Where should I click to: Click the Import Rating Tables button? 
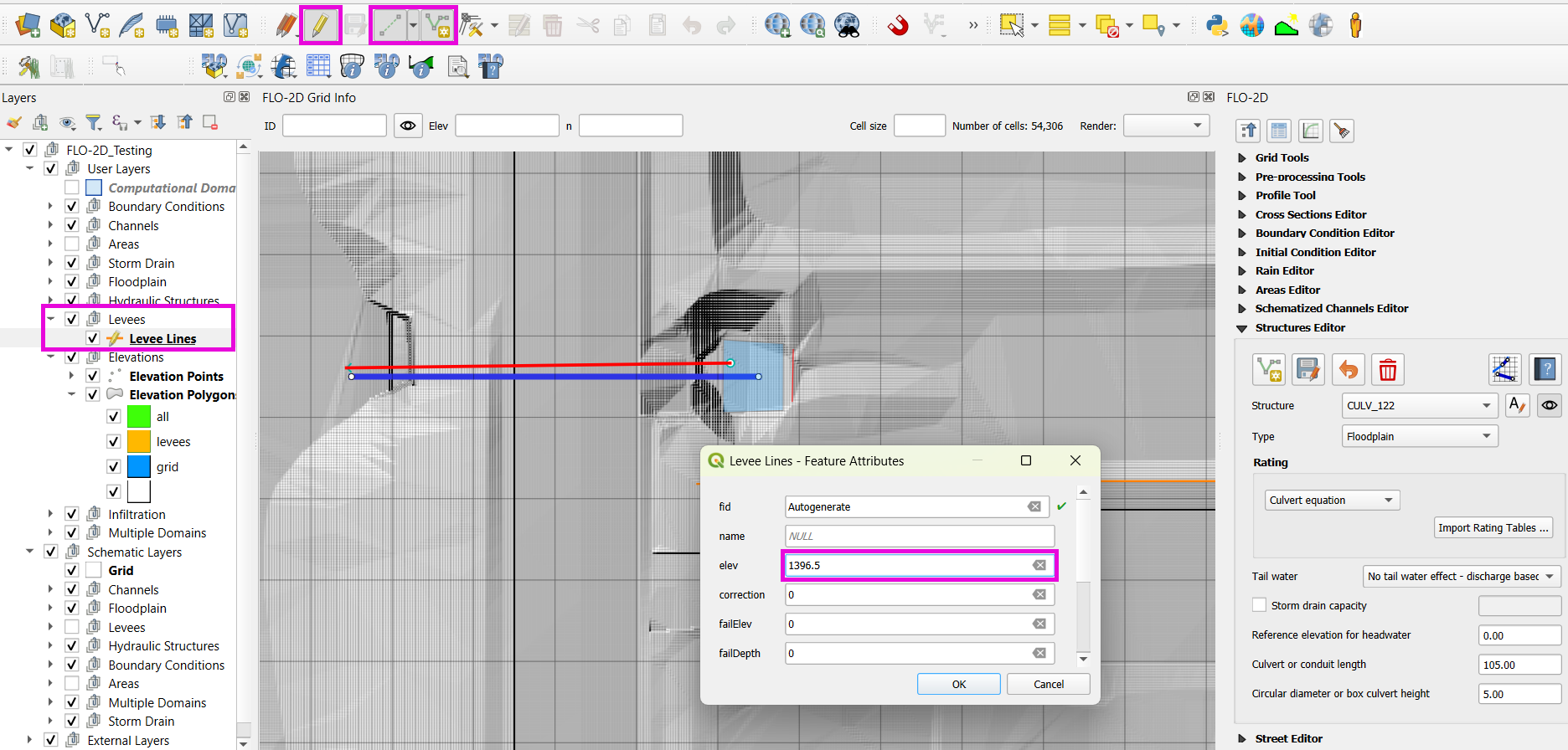(x=1493, y=527)
